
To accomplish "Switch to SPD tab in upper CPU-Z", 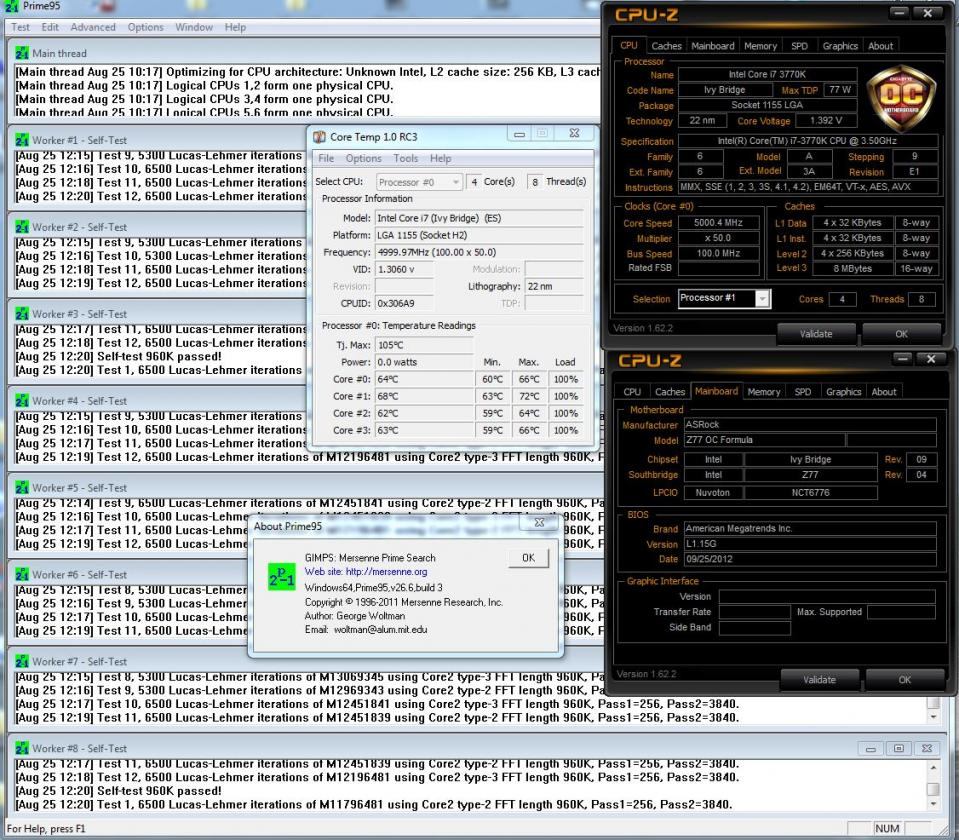I will click(799, 46).
